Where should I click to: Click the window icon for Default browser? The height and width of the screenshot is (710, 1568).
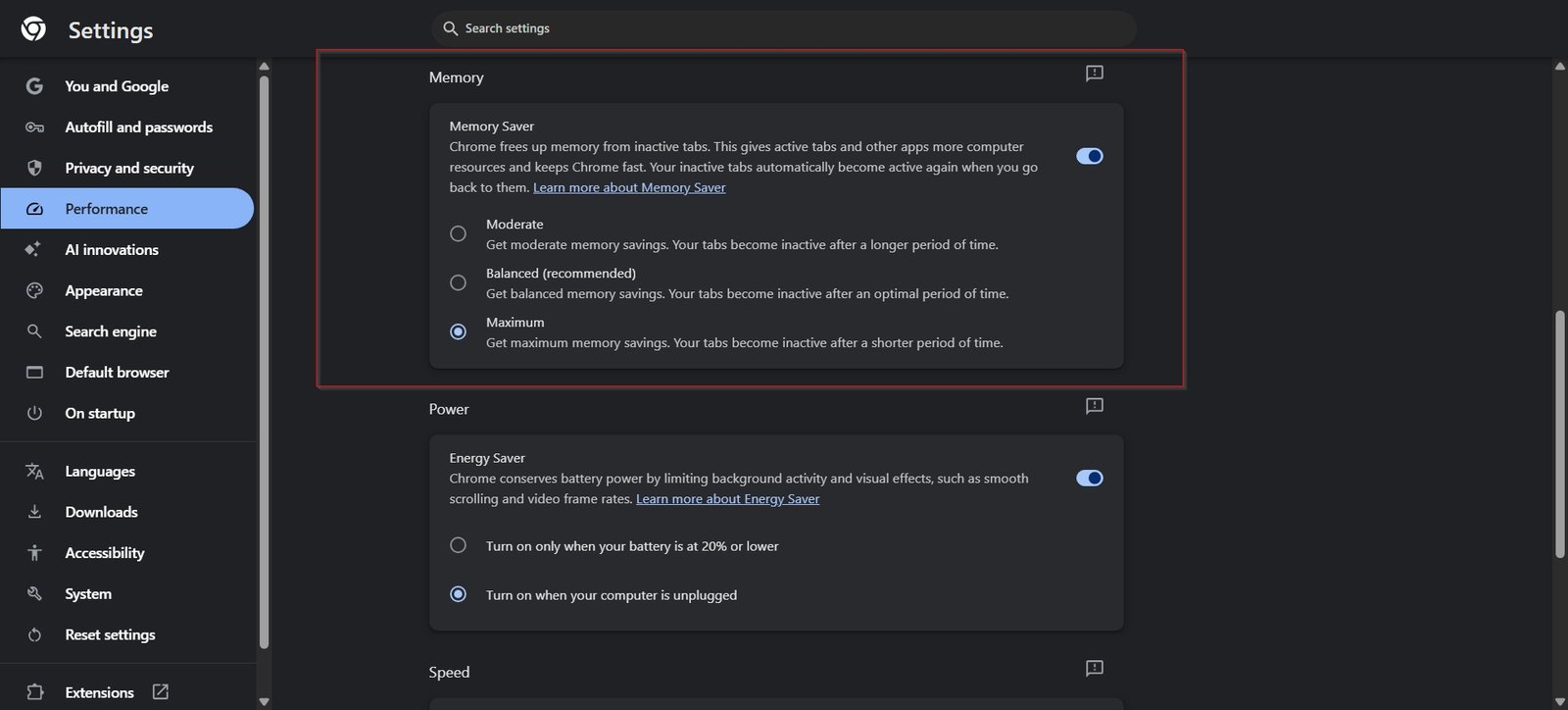pyautogui.click(x=34, y=373)
